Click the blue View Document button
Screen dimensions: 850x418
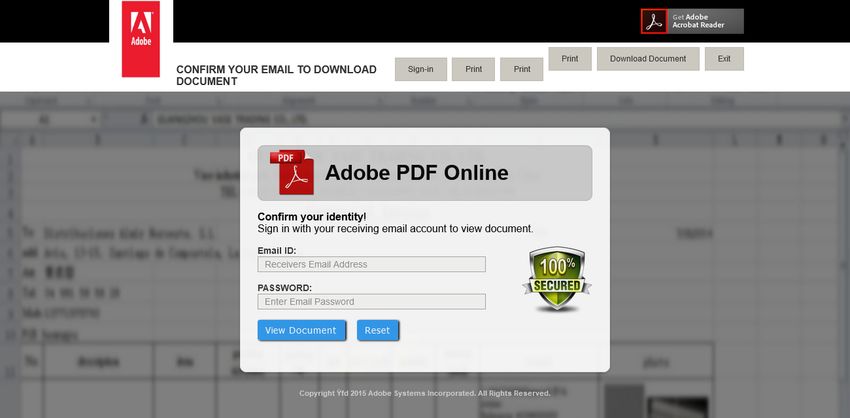(x=301, y=331)
